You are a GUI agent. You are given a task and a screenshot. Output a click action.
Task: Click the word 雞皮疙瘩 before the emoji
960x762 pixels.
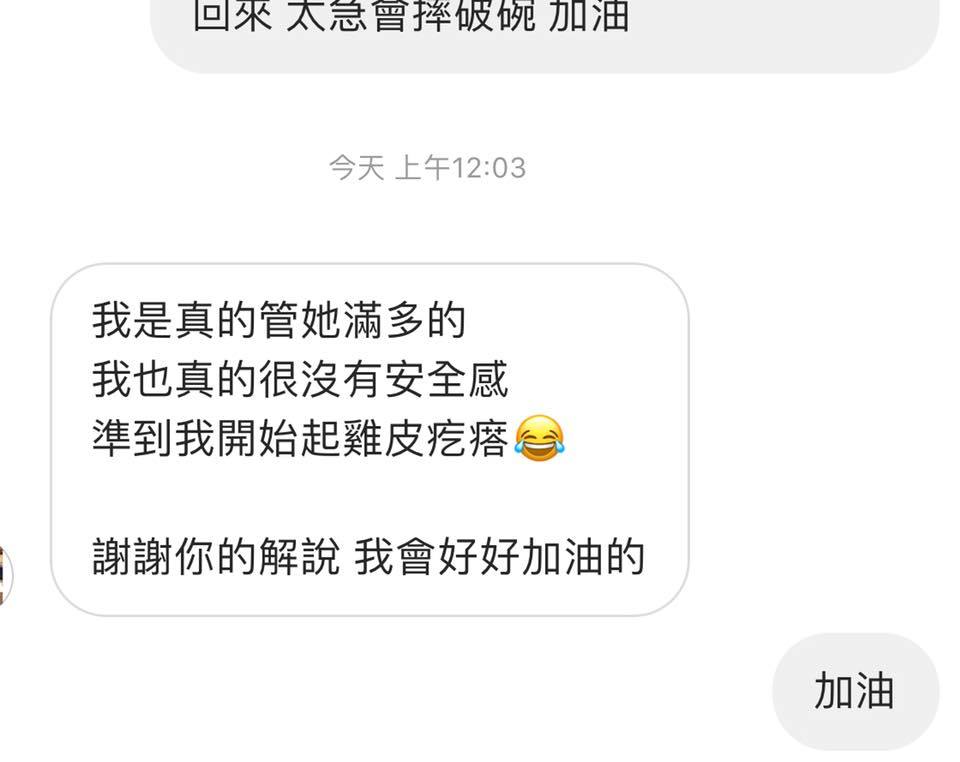pos(426,439)
